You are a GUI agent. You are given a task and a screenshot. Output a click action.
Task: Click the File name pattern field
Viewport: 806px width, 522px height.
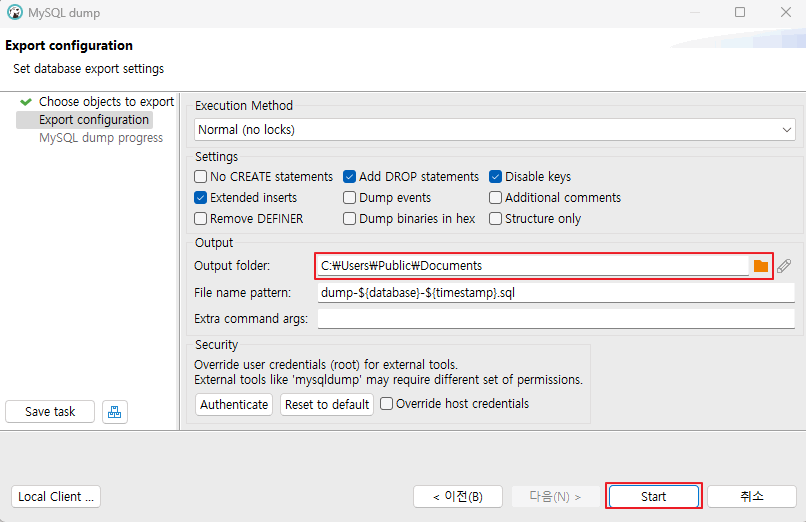556,293
